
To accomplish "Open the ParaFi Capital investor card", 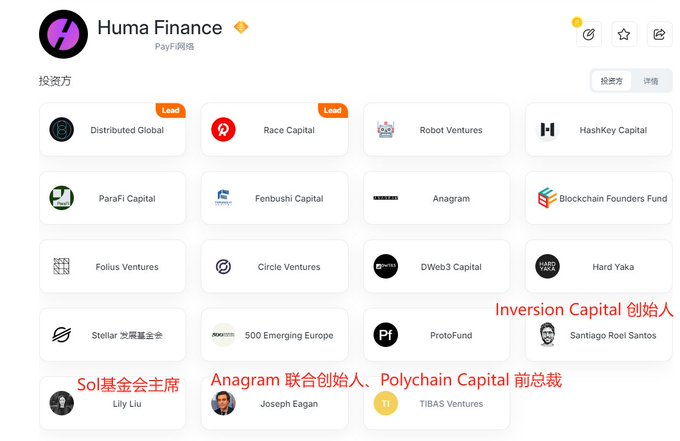I will click(113, 198).
